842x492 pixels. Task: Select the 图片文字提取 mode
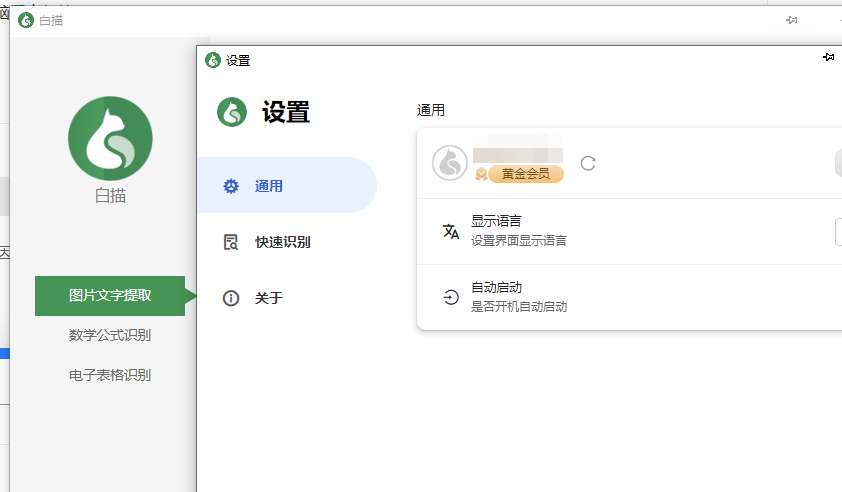tap(110, 295)
